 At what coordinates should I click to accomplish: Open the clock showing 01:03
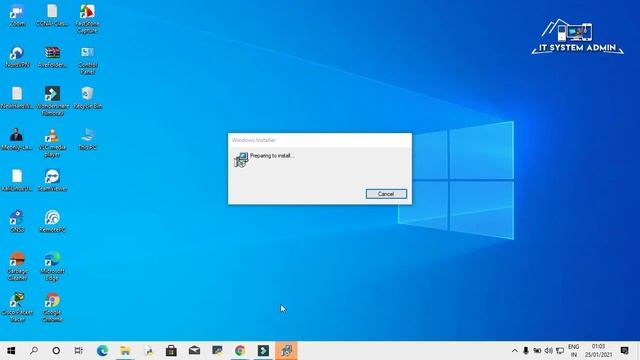click(598, 351)
